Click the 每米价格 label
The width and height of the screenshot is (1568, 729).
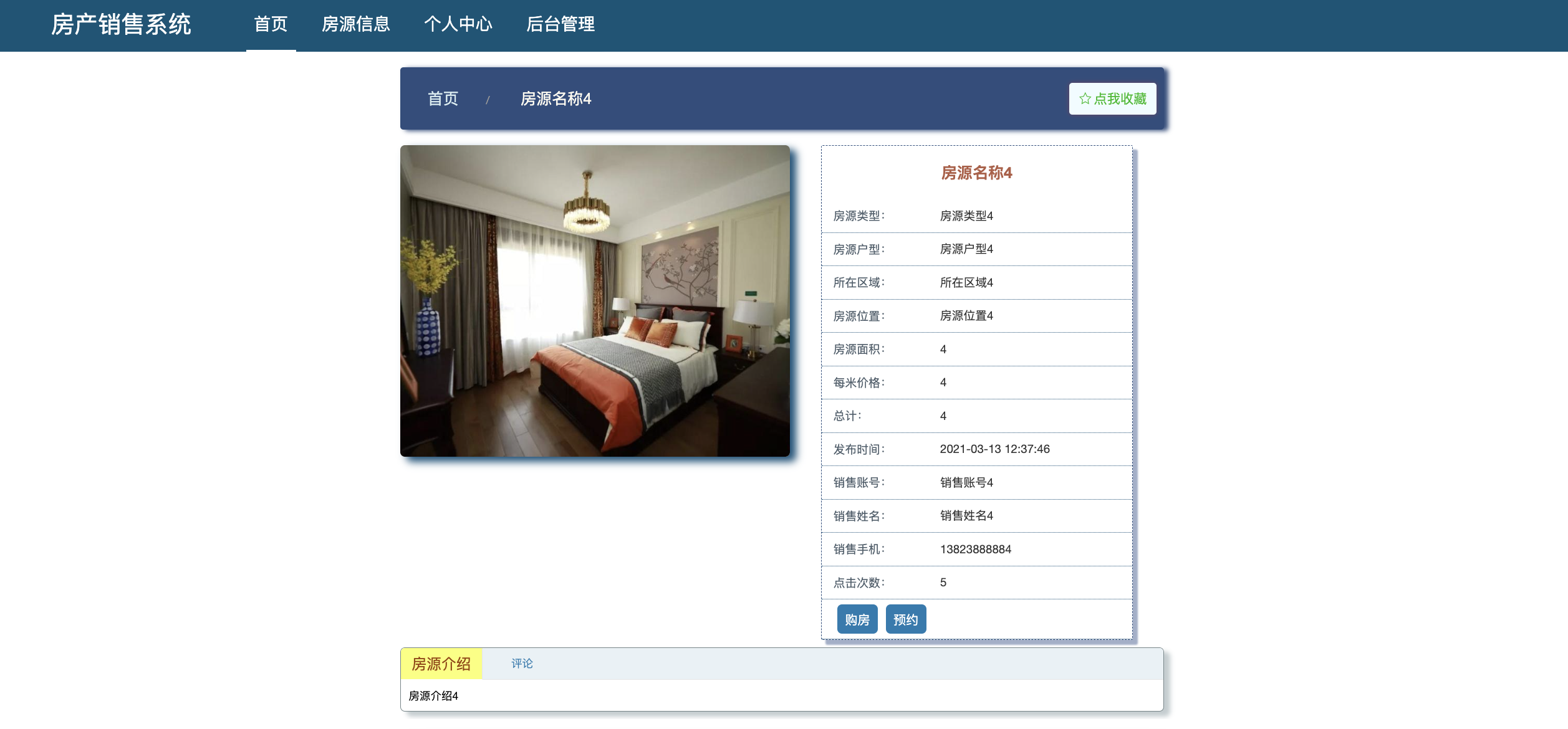[x=859, y=383]
